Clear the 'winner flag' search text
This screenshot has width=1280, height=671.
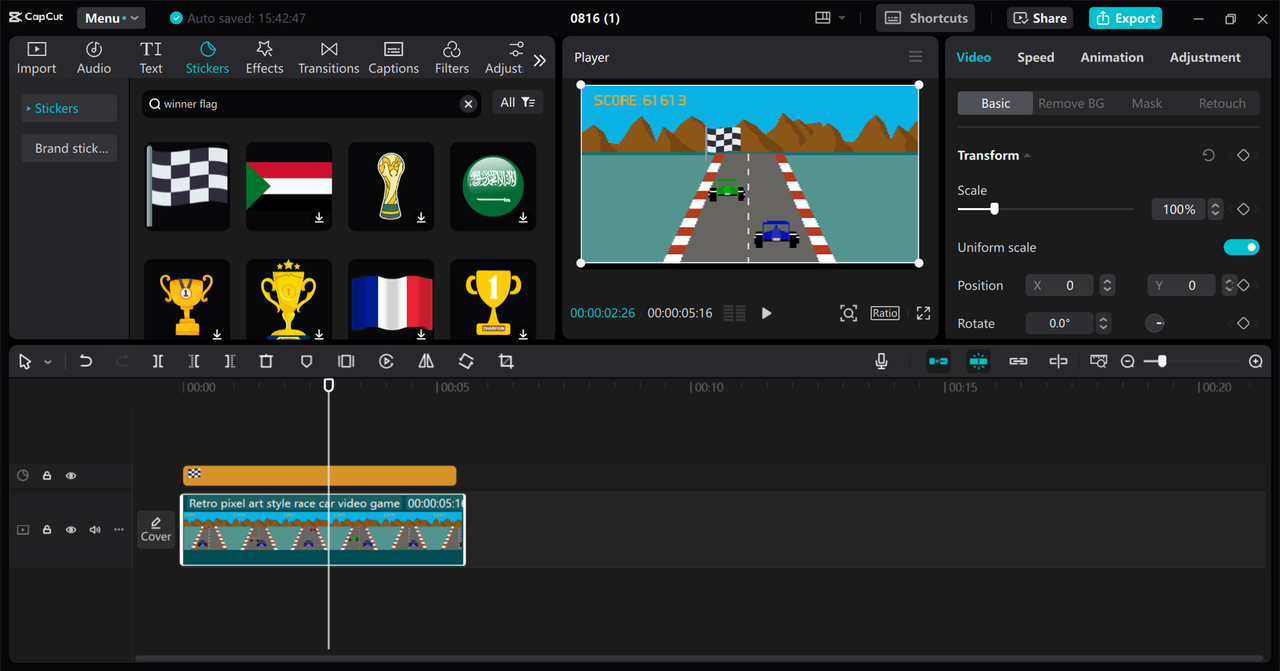click(467, 103)
